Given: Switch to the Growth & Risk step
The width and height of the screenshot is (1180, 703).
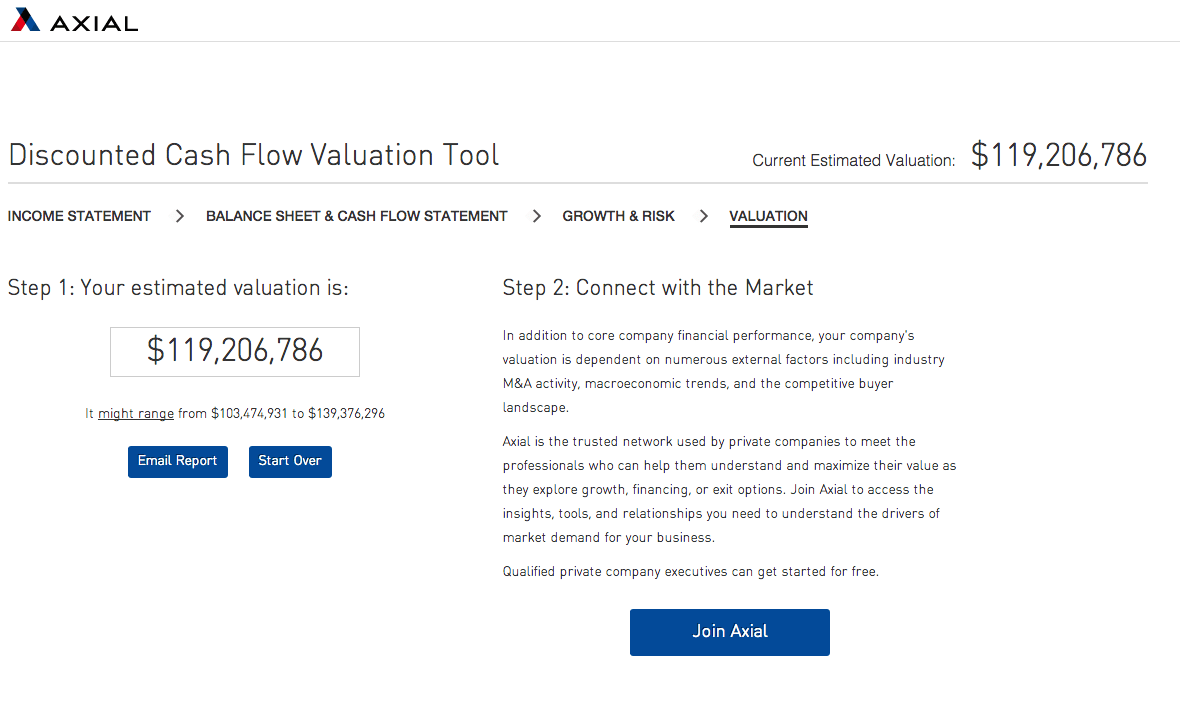Looking at the screenshot, I should [619, 216].
